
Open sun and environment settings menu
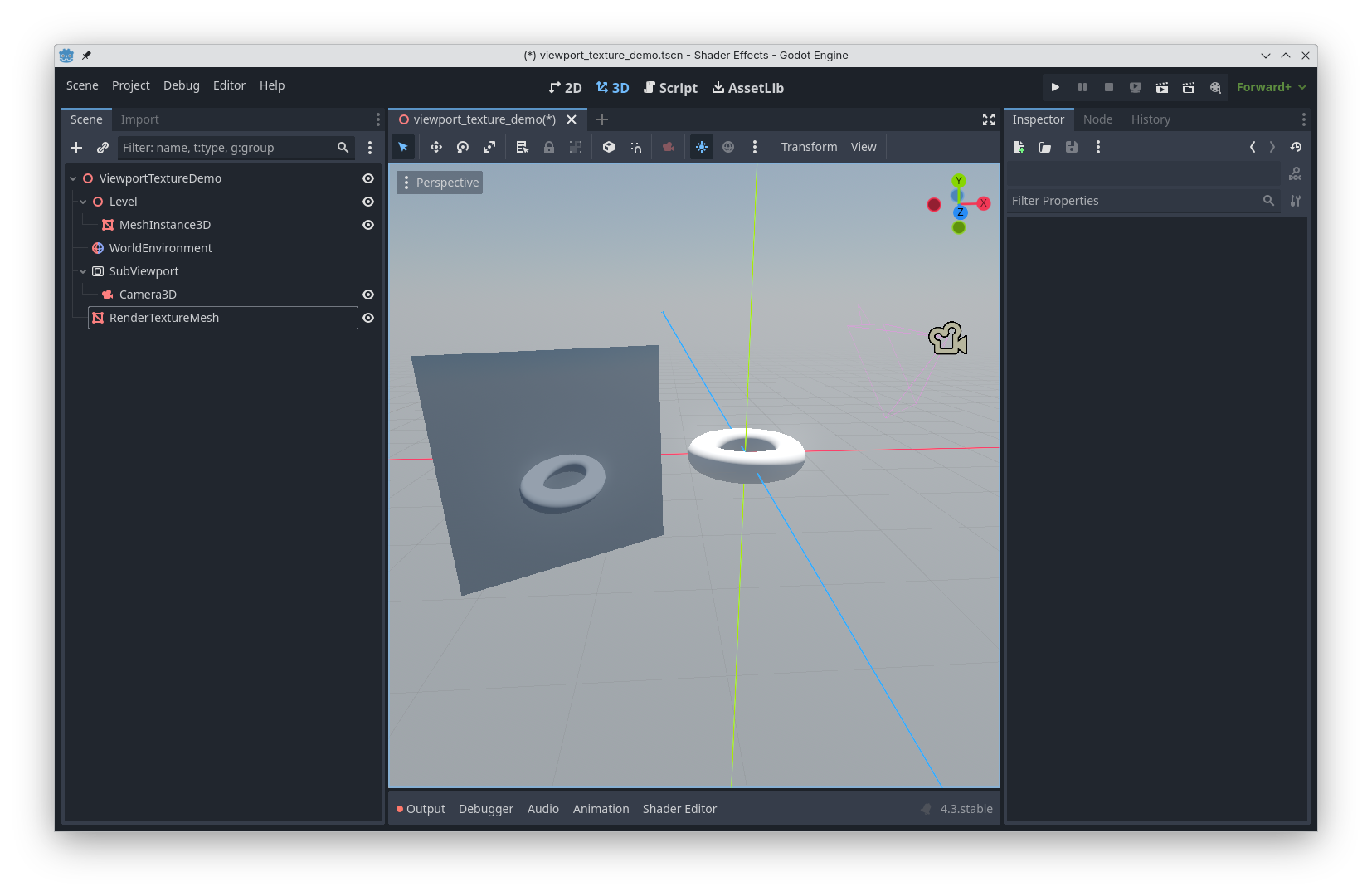(x=755, y=147)
